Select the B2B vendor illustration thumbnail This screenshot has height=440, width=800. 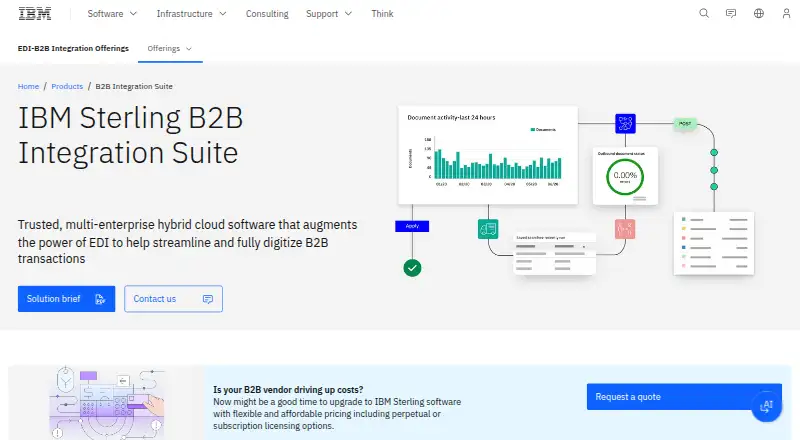click(106, 403)
